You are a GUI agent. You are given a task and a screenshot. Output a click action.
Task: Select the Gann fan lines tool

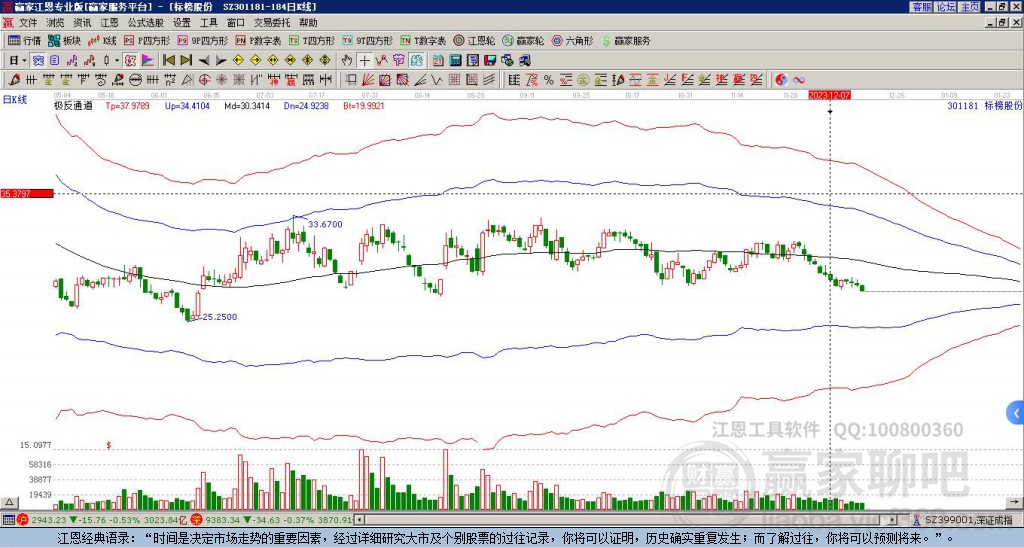pos(368,80)
